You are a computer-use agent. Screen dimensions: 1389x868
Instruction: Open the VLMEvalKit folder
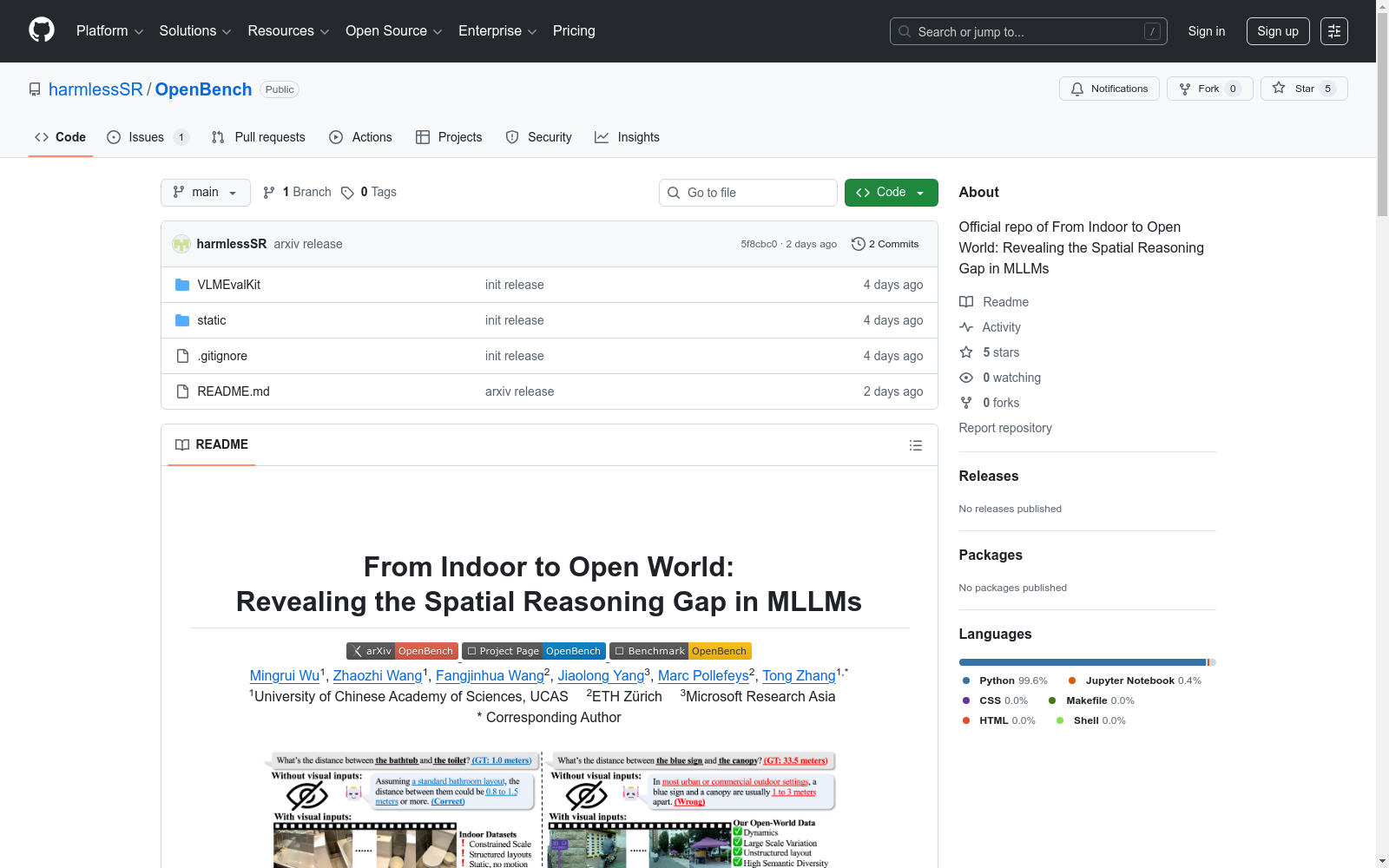pos(228,285)
